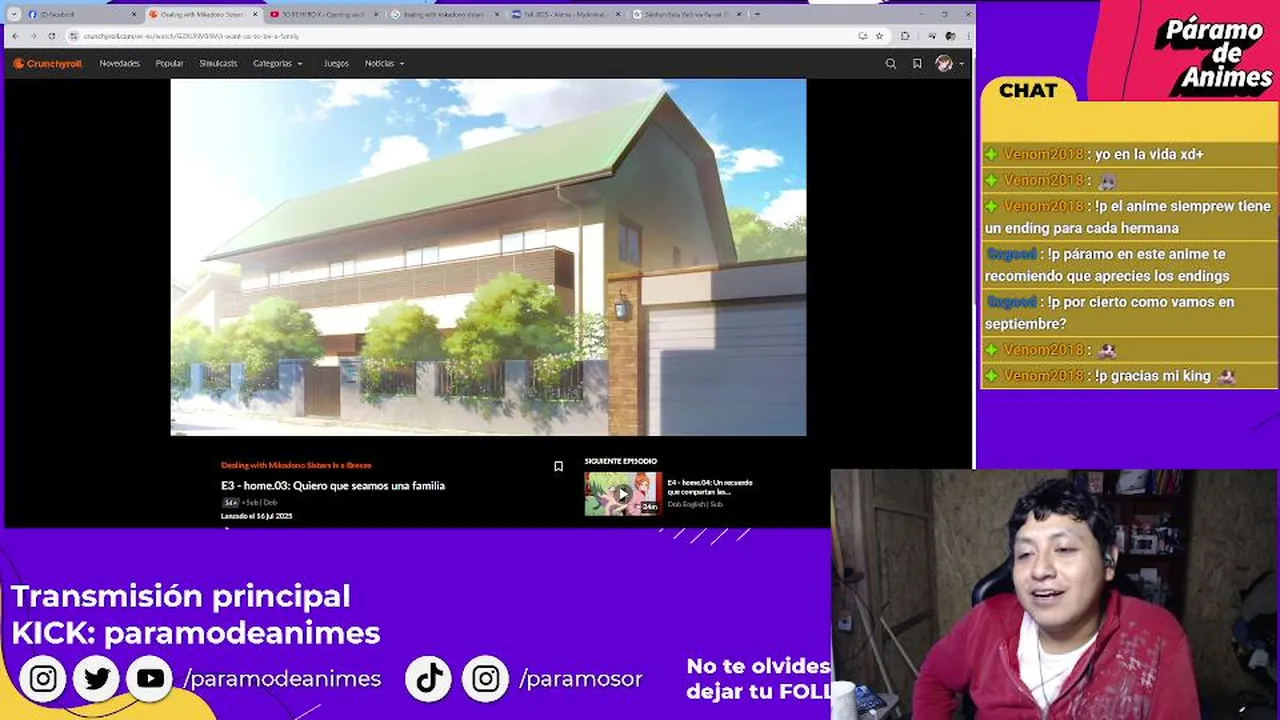
Task: Open the Dealing with Mikadono Sisters series link
Action: pyautogui.click(x=296, y=465)
